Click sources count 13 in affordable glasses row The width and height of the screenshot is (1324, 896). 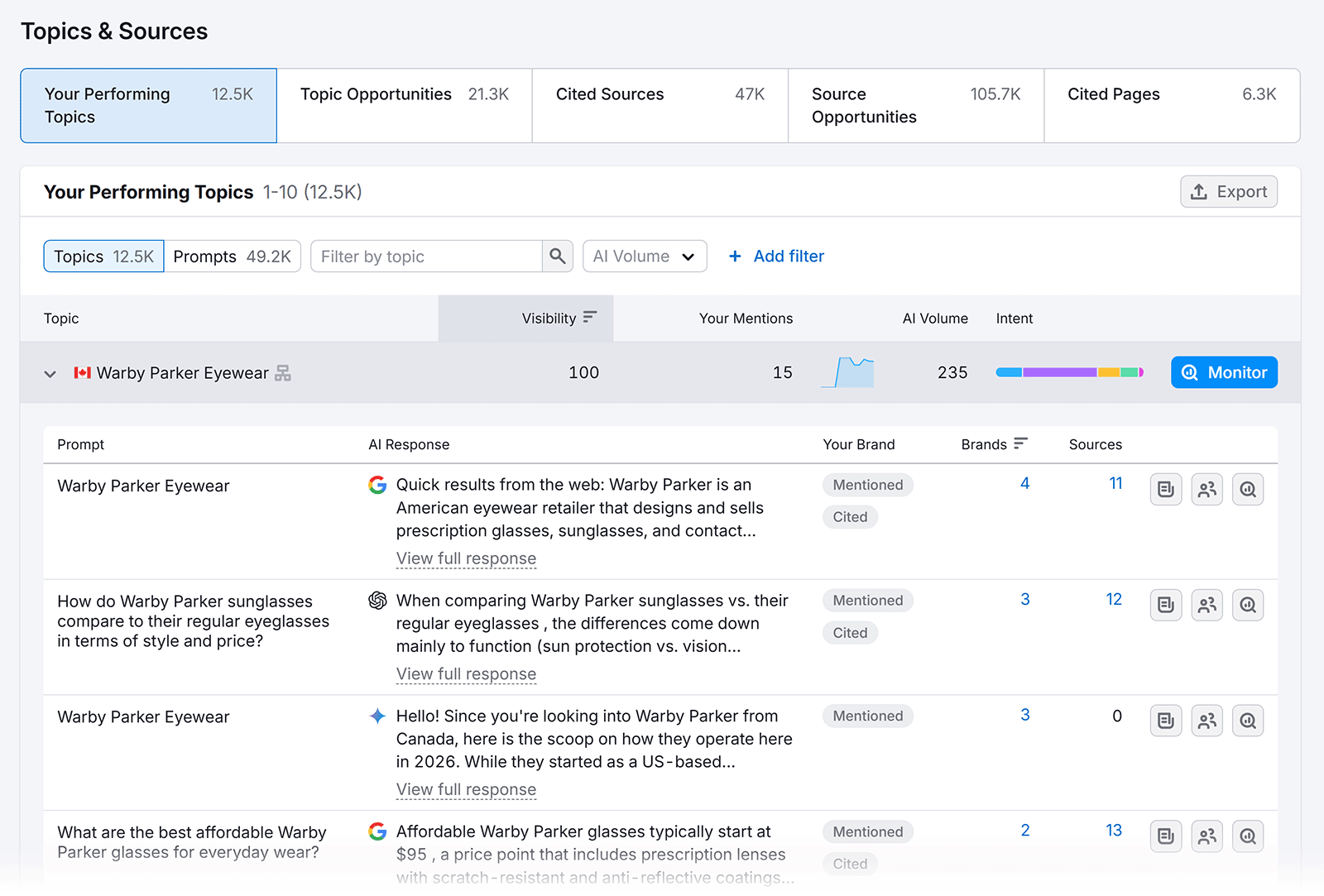click(x=1114, y=830)
